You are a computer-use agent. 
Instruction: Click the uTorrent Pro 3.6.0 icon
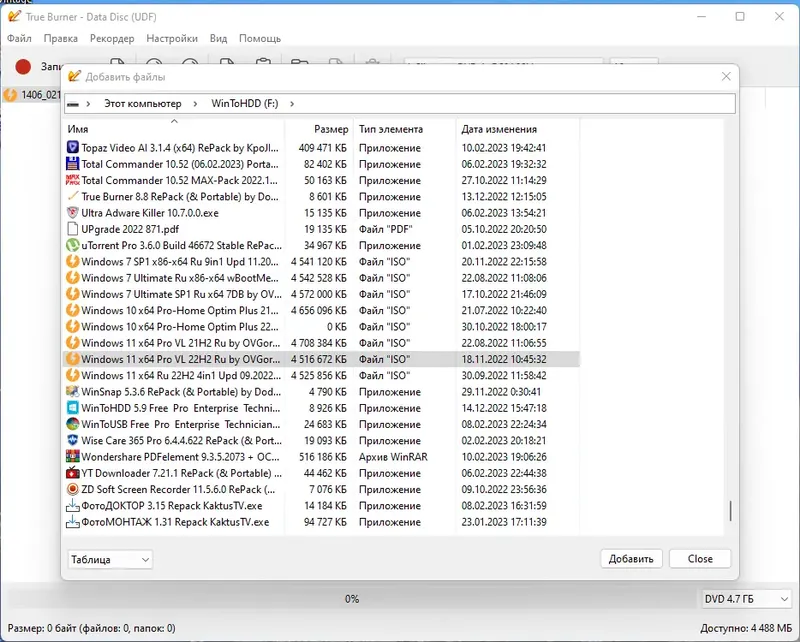coord(73,245)
